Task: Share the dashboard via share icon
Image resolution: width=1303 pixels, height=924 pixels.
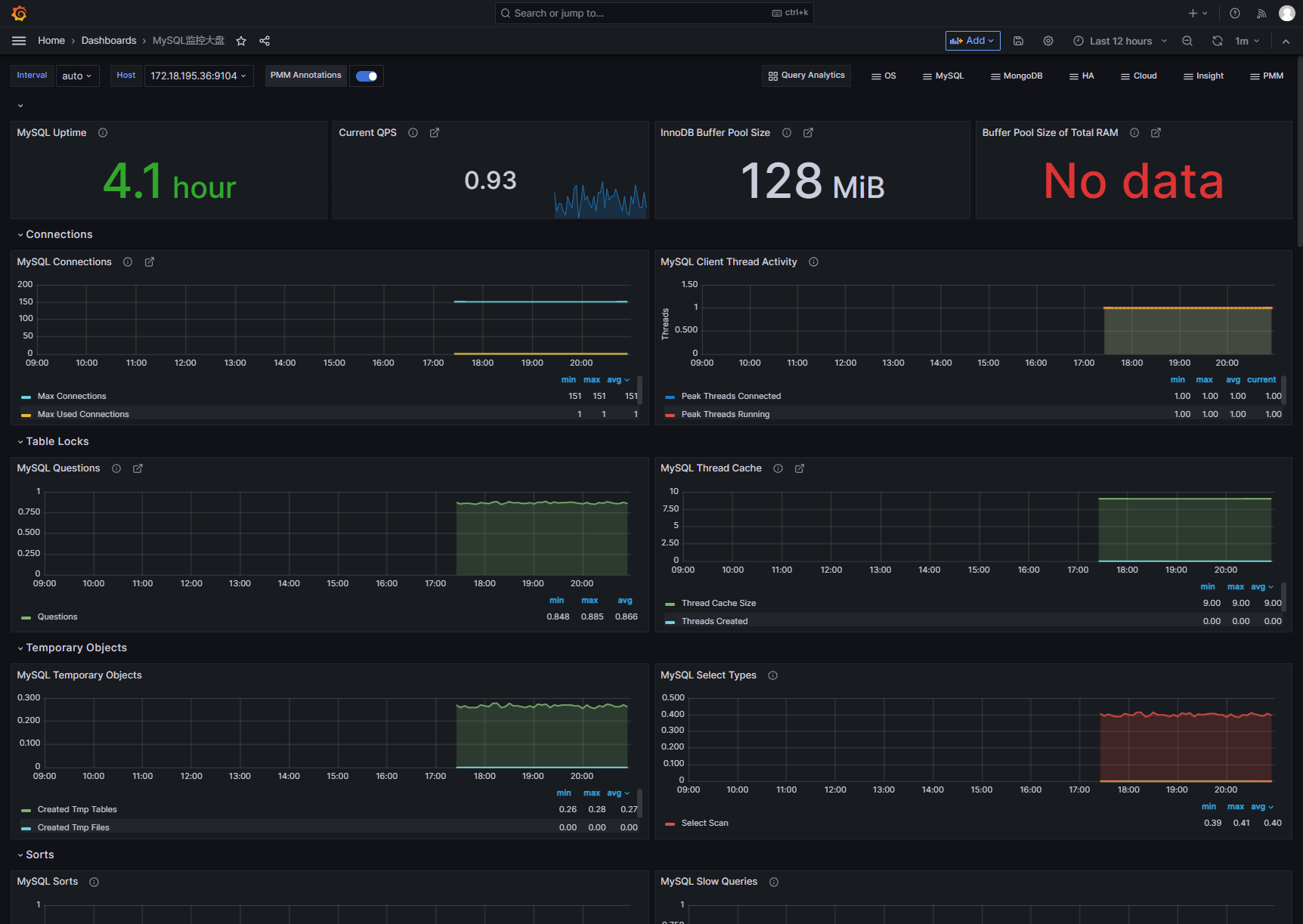Action: 265,41
